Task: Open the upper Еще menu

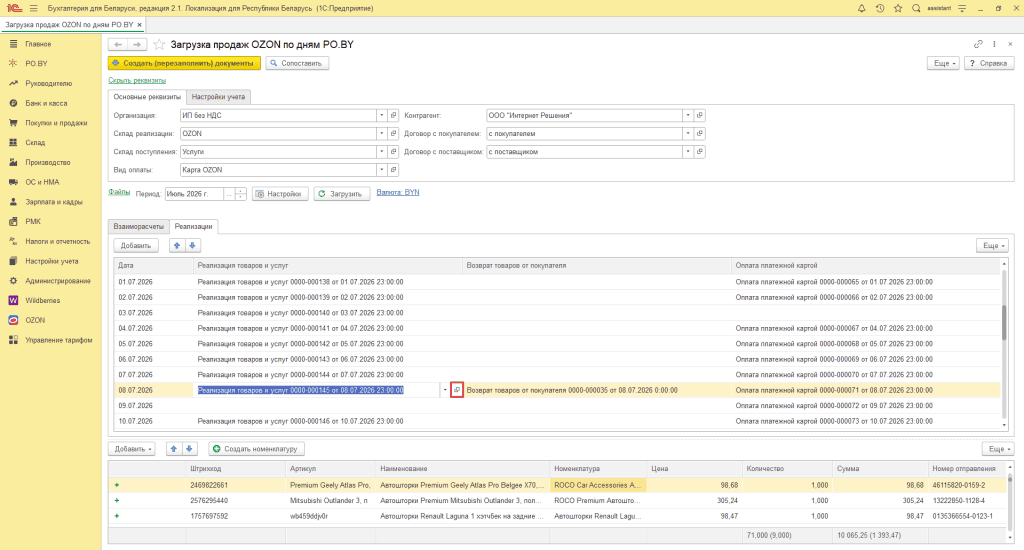Action: [x=944, y=63]
